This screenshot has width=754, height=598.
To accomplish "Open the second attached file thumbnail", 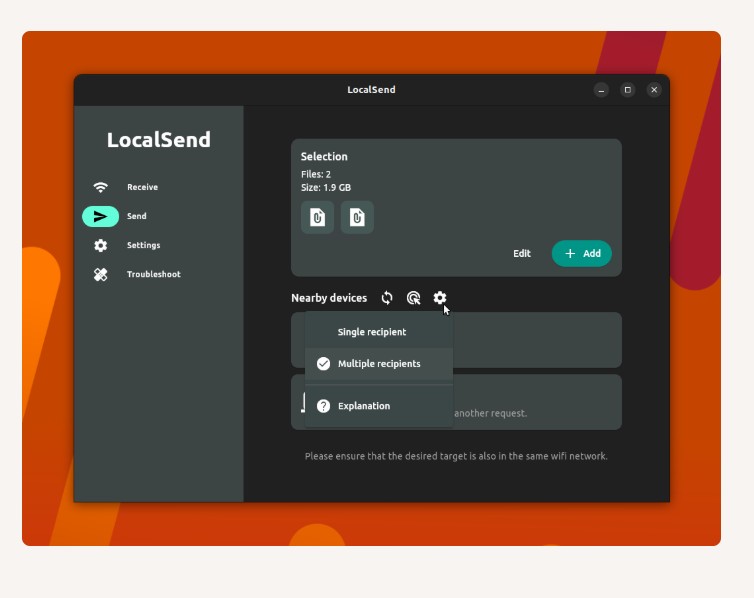I will click(x=357, y=217).
